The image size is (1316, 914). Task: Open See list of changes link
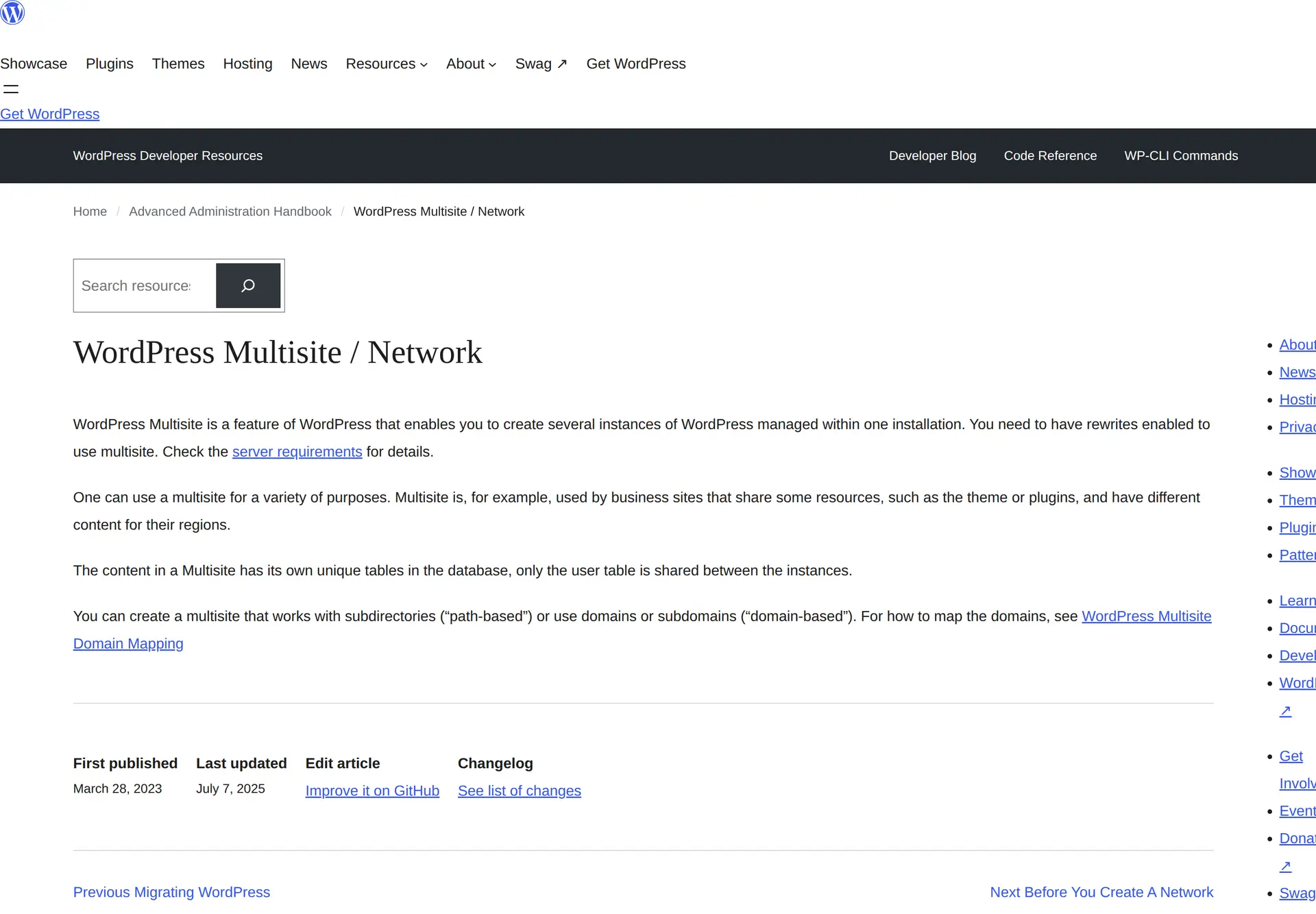tap(520, 791)
